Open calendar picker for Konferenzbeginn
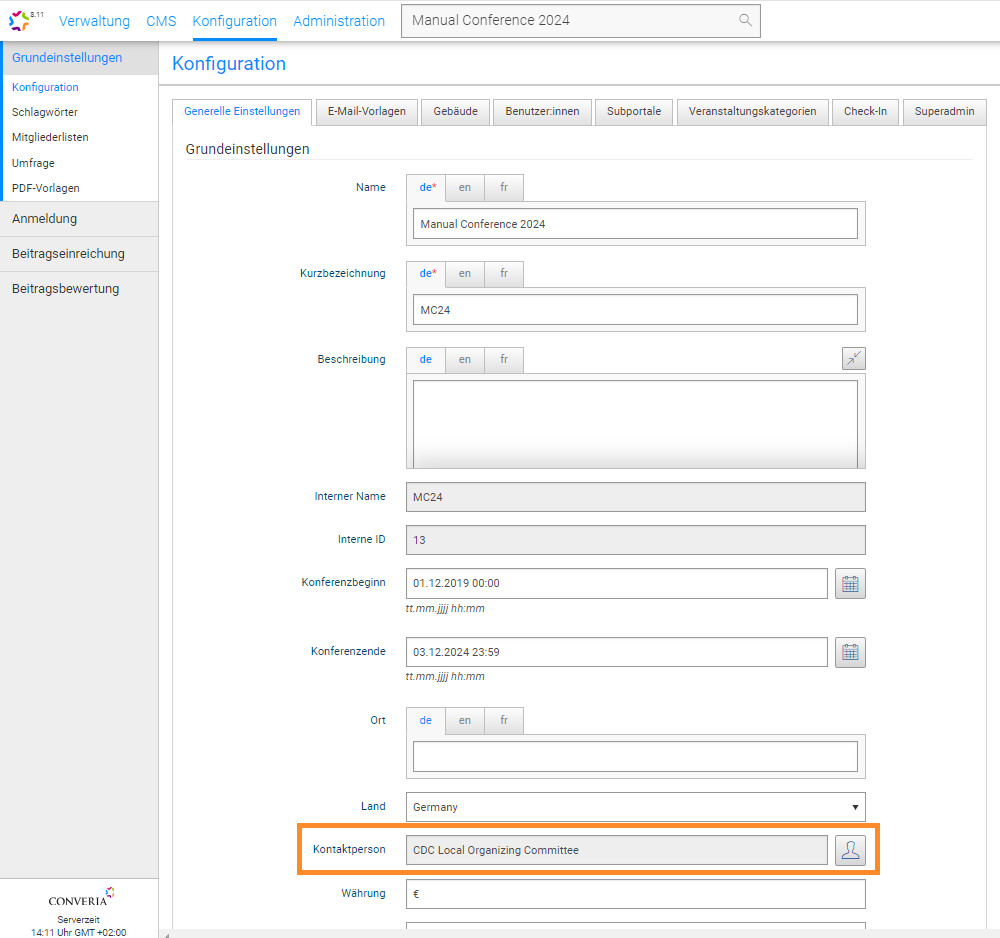 tap(850, 583)
